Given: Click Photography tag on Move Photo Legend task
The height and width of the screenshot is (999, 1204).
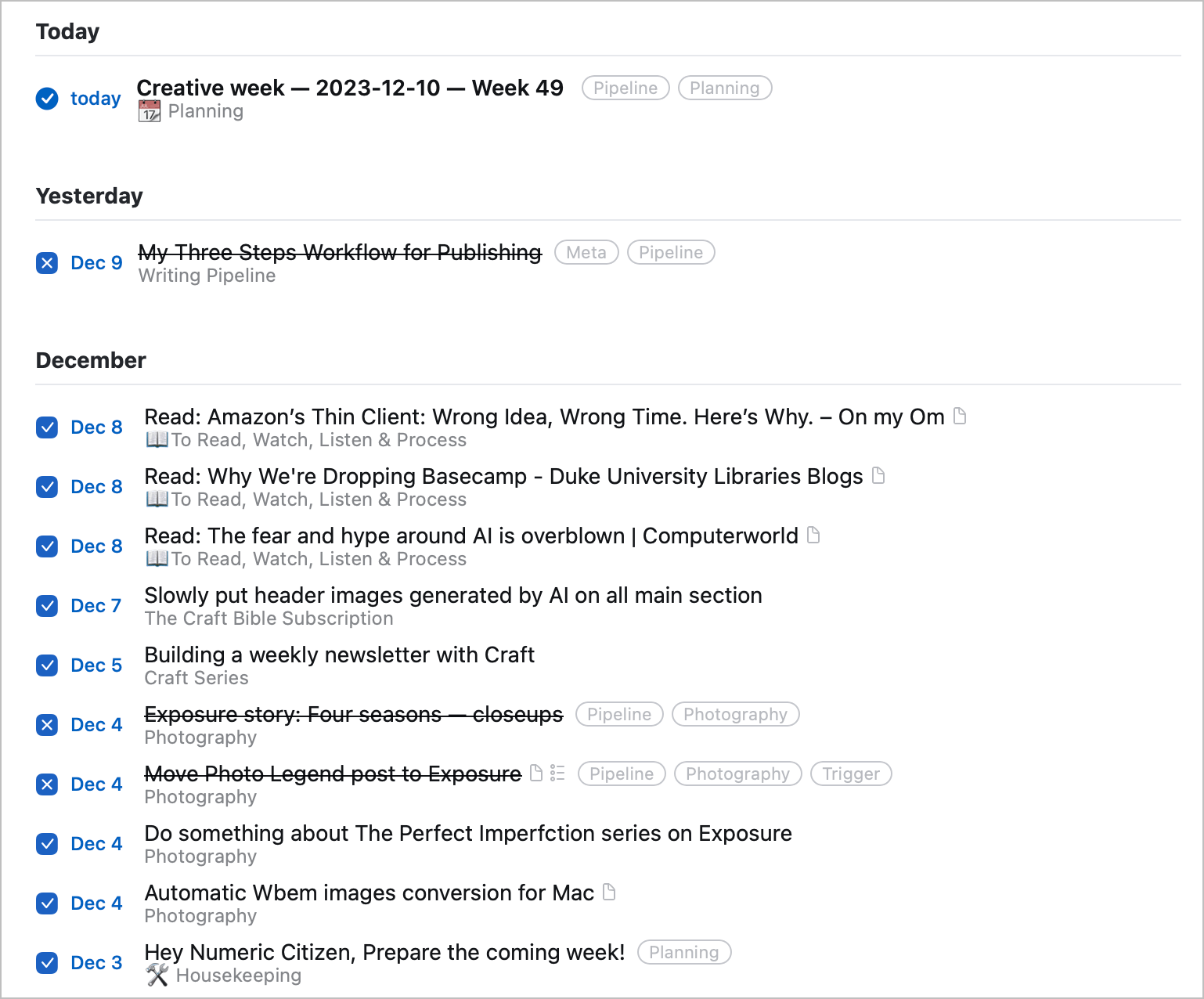Looking at the screenshot, I should point(738,774).
